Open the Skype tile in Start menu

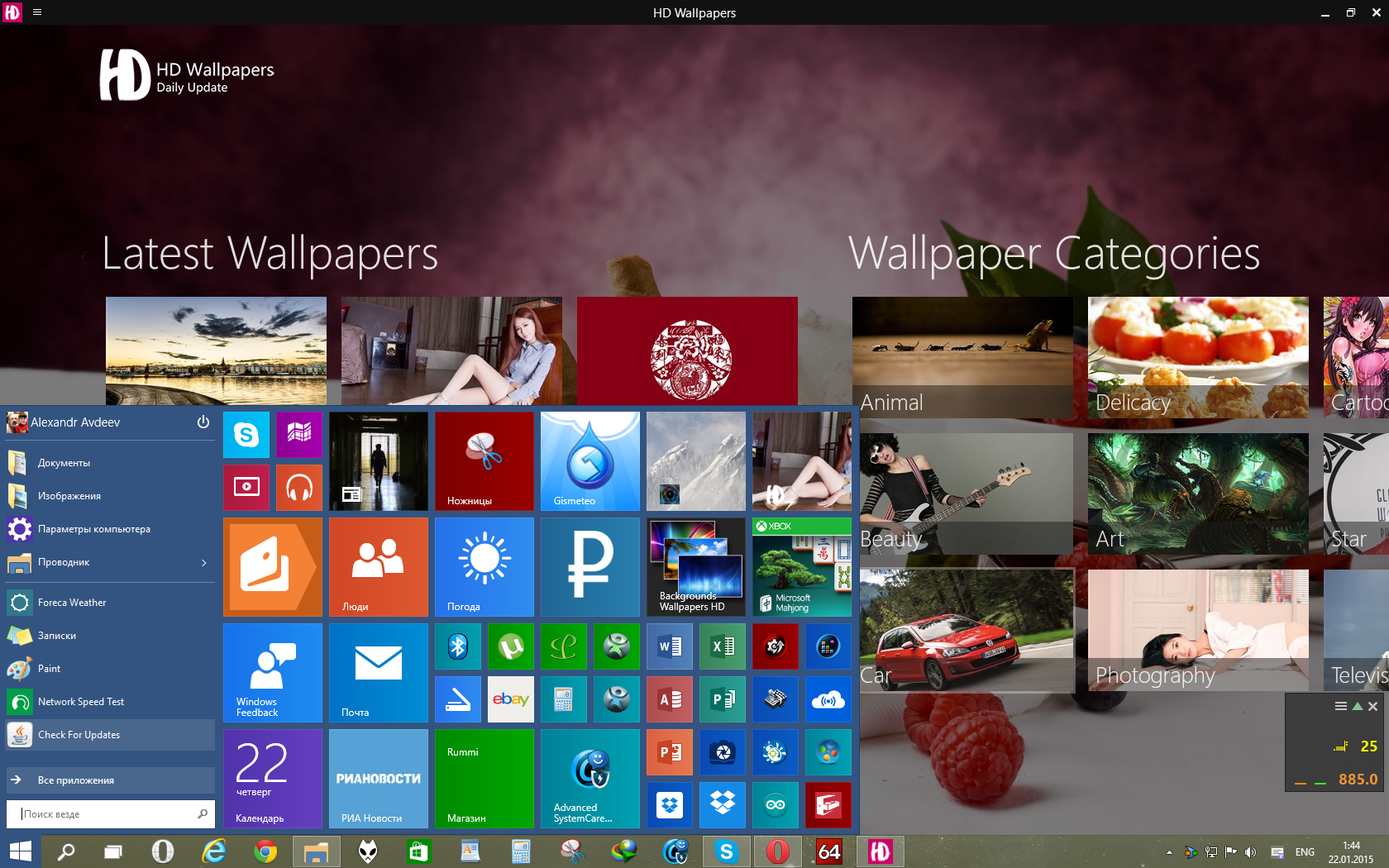246,435
